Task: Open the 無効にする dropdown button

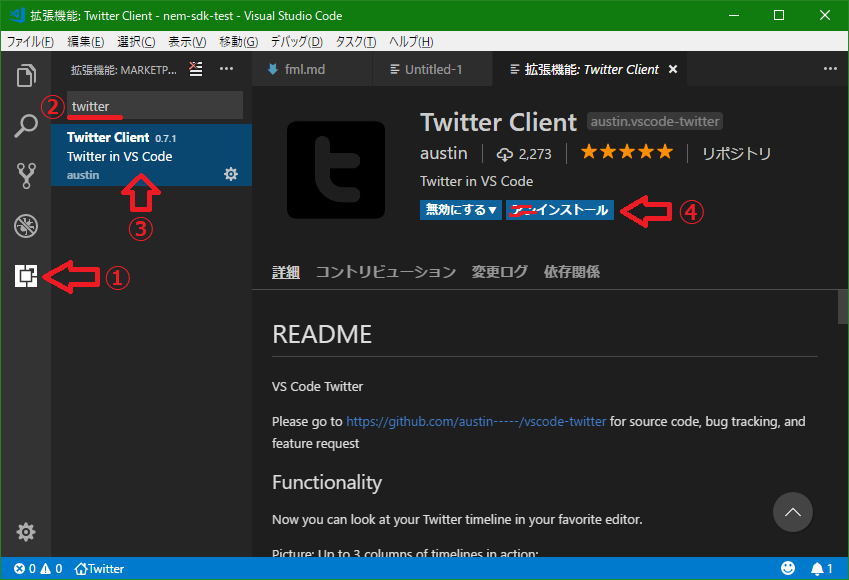Action: pos(460,210)
